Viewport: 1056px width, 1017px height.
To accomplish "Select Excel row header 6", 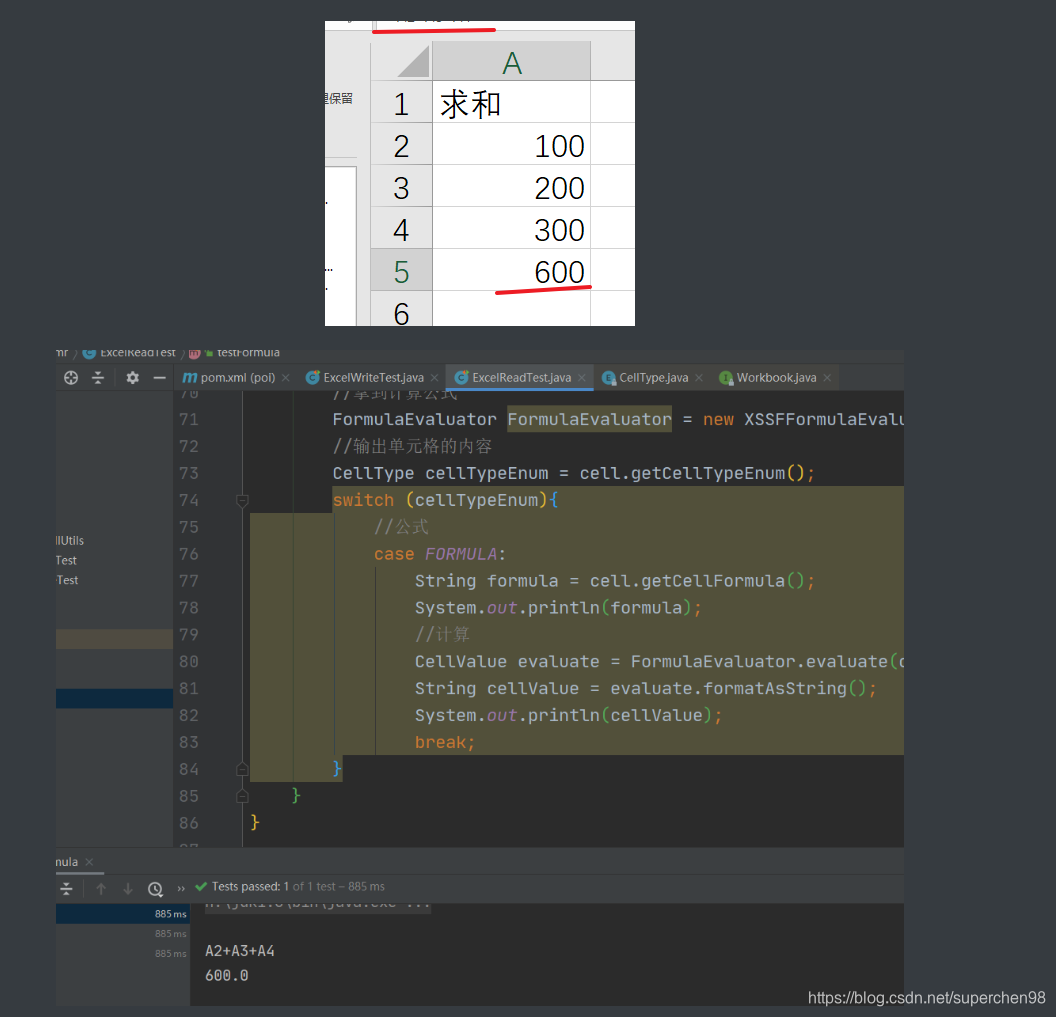I will pos(401,309).
